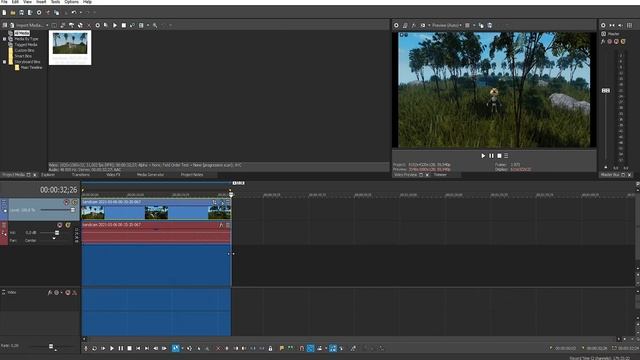Screen dimensions: 640x360
Task: Open the Edit menu
Action: [15, 2]
